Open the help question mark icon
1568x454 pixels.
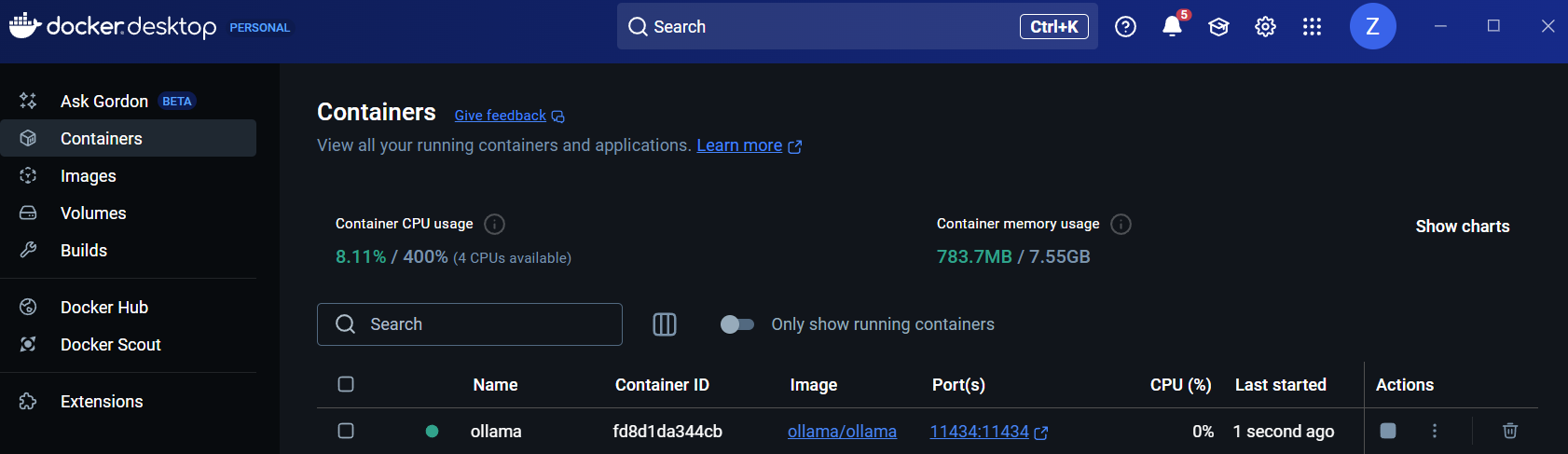tap(1125, 27)
